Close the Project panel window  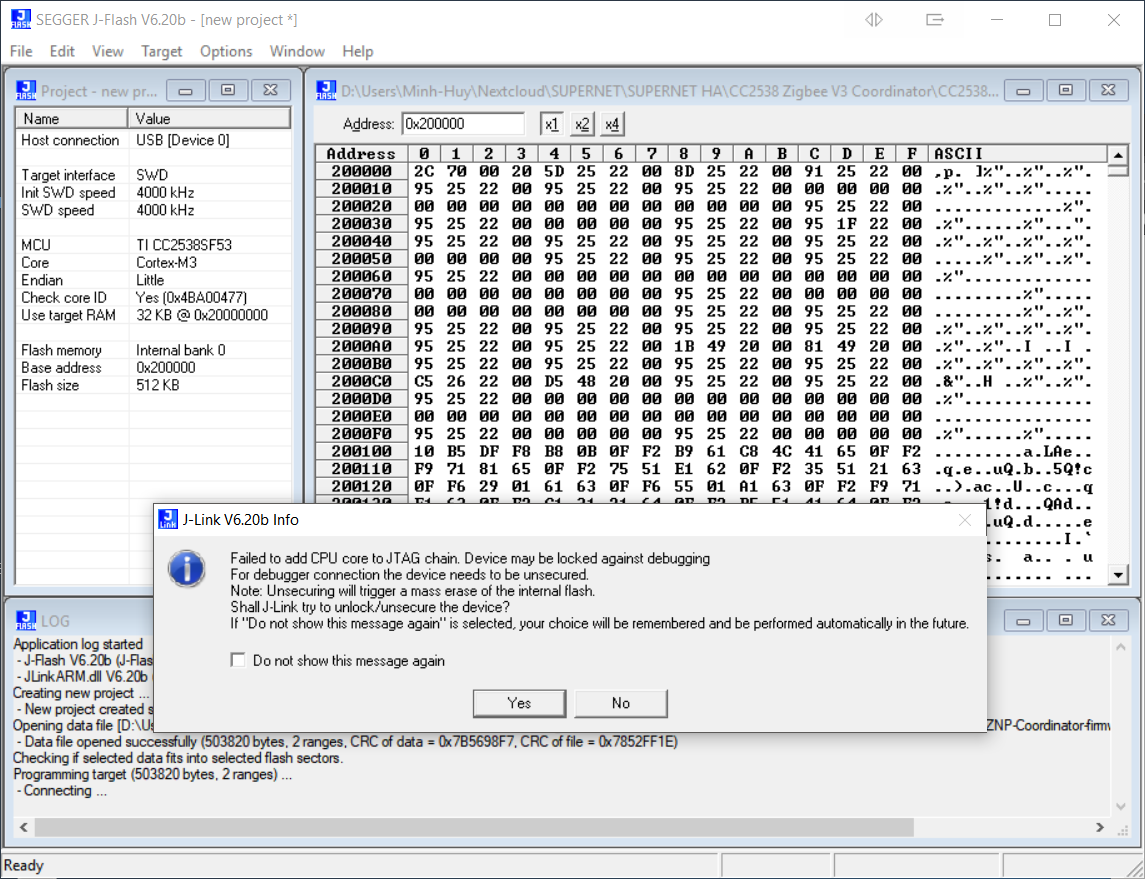(x=270, y=91)
